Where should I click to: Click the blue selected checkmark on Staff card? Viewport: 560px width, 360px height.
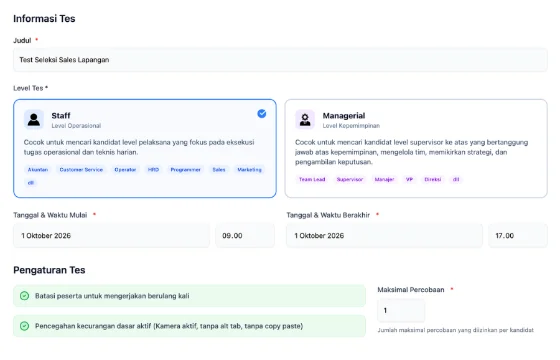click(x=262, y=114)
